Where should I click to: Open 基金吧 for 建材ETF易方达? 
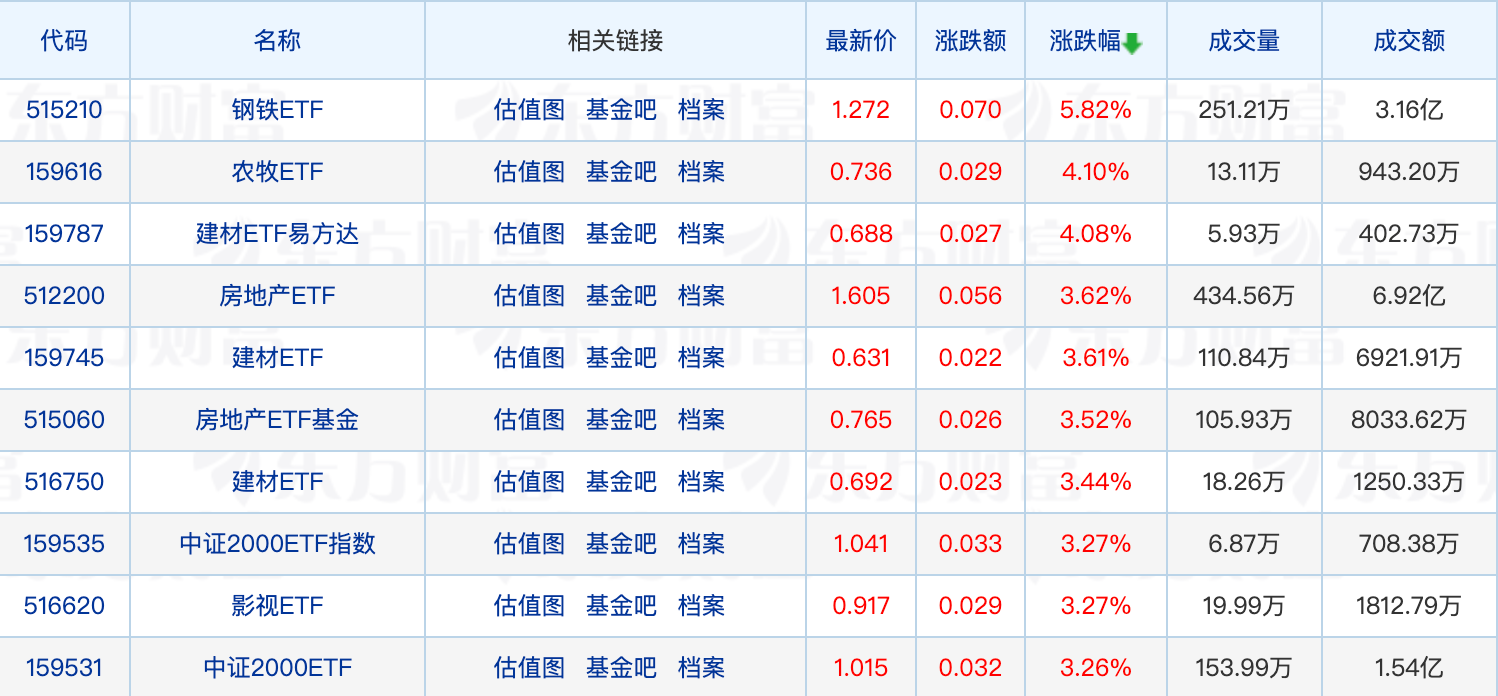pos(622,234)
